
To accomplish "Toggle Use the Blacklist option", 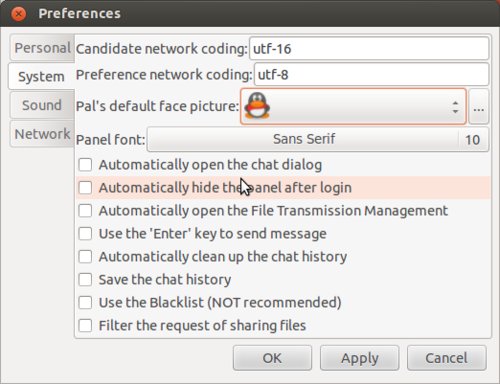I will pyautogui.click(x=85, y=303).
